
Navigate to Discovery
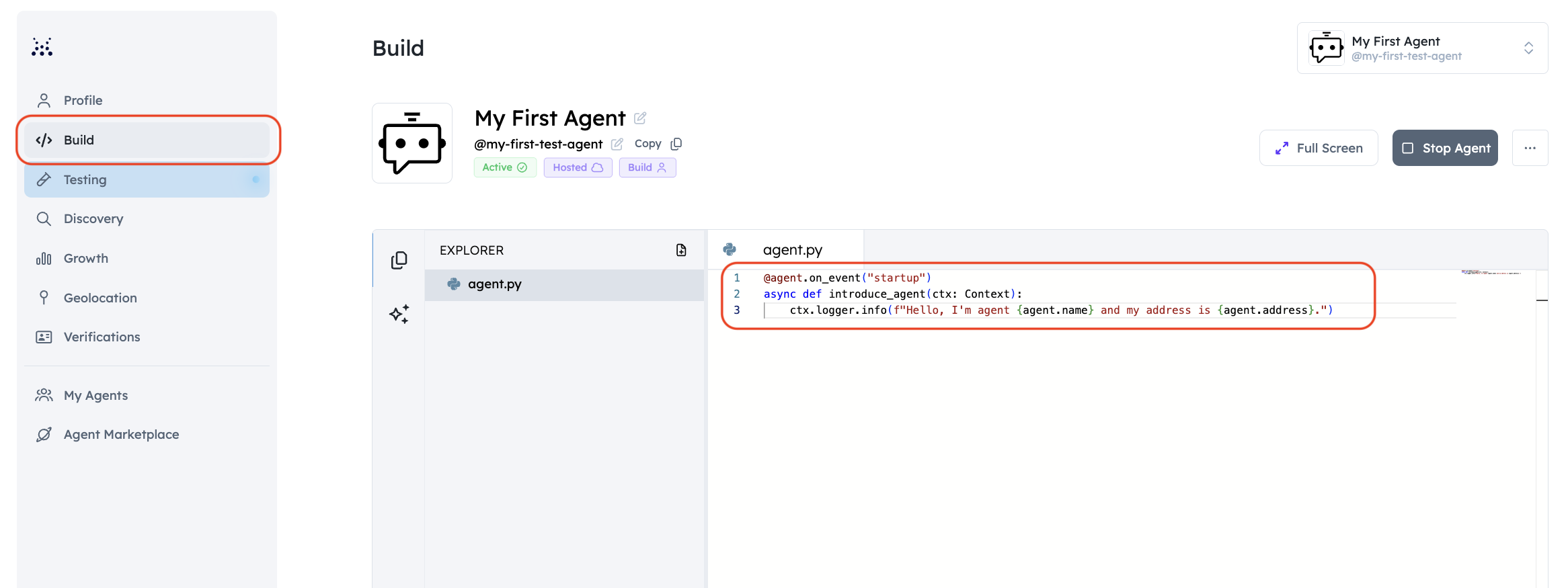pyautogui.click(x=147, y=218)
